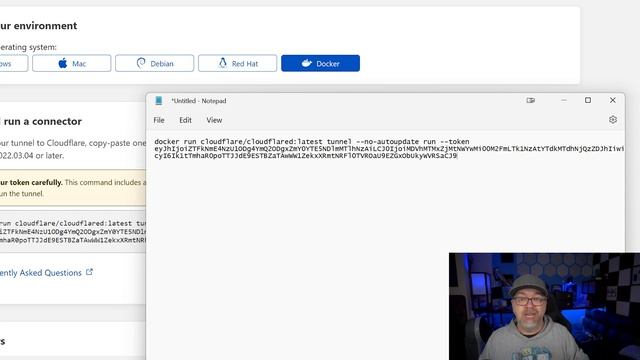This screenshot has width=640, height=360.
Task: Pick the Debian environment button
Action: (154, 63)
